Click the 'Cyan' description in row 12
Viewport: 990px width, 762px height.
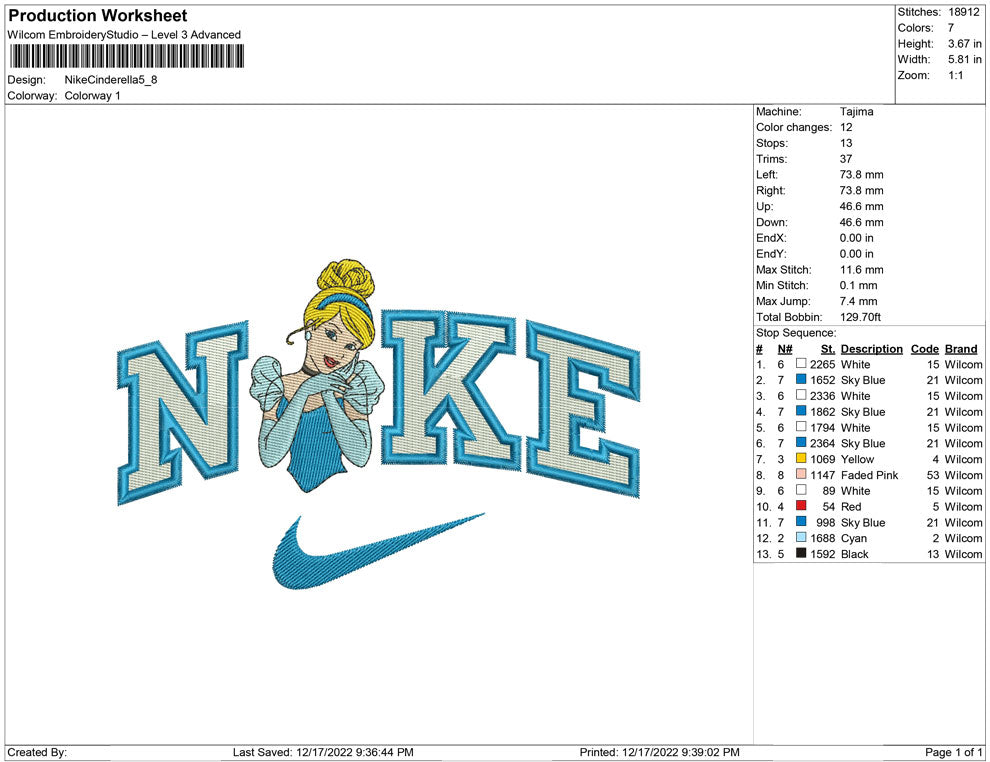(x=854, y=538)
